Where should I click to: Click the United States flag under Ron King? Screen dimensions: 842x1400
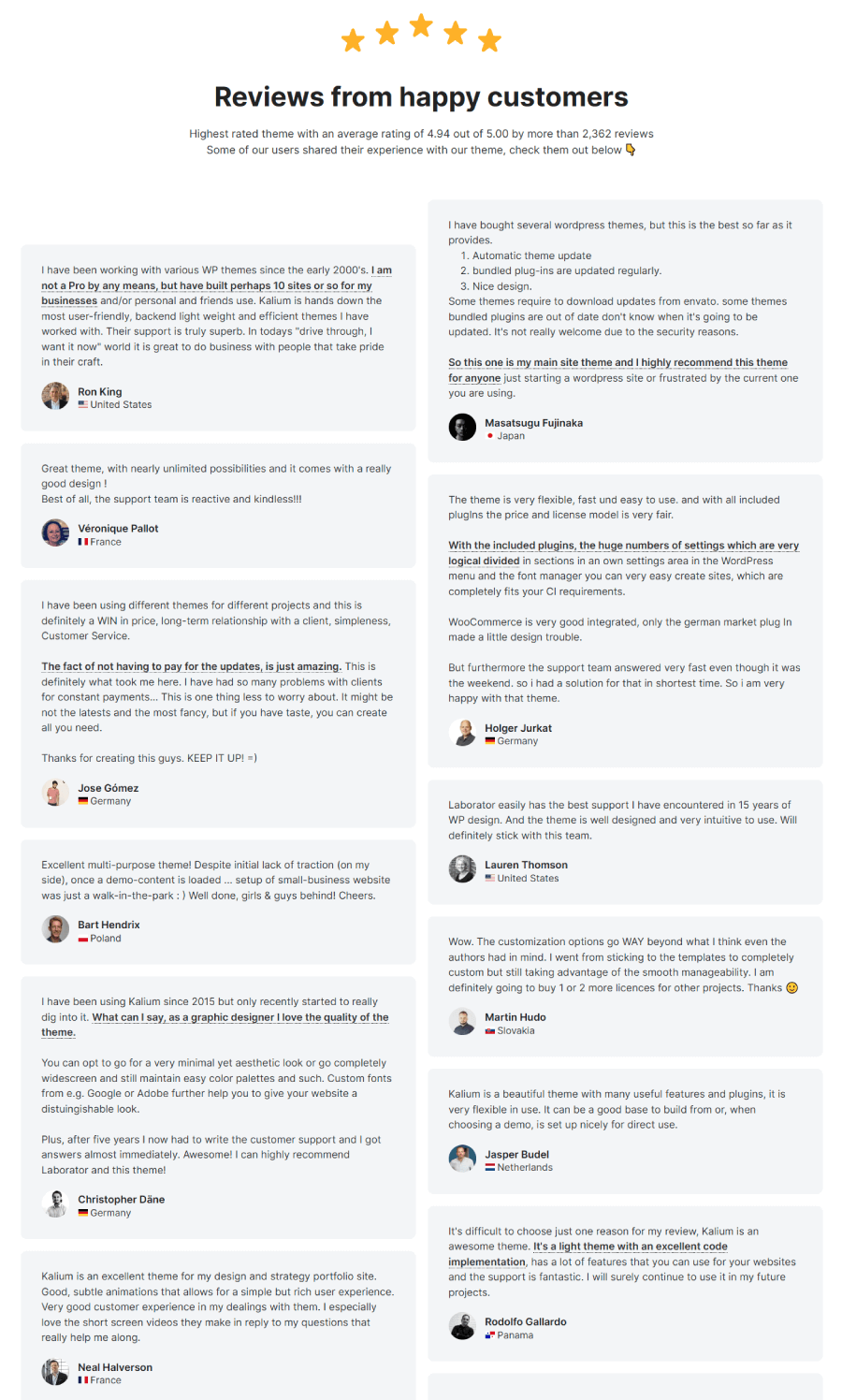[x=83, y=404]
